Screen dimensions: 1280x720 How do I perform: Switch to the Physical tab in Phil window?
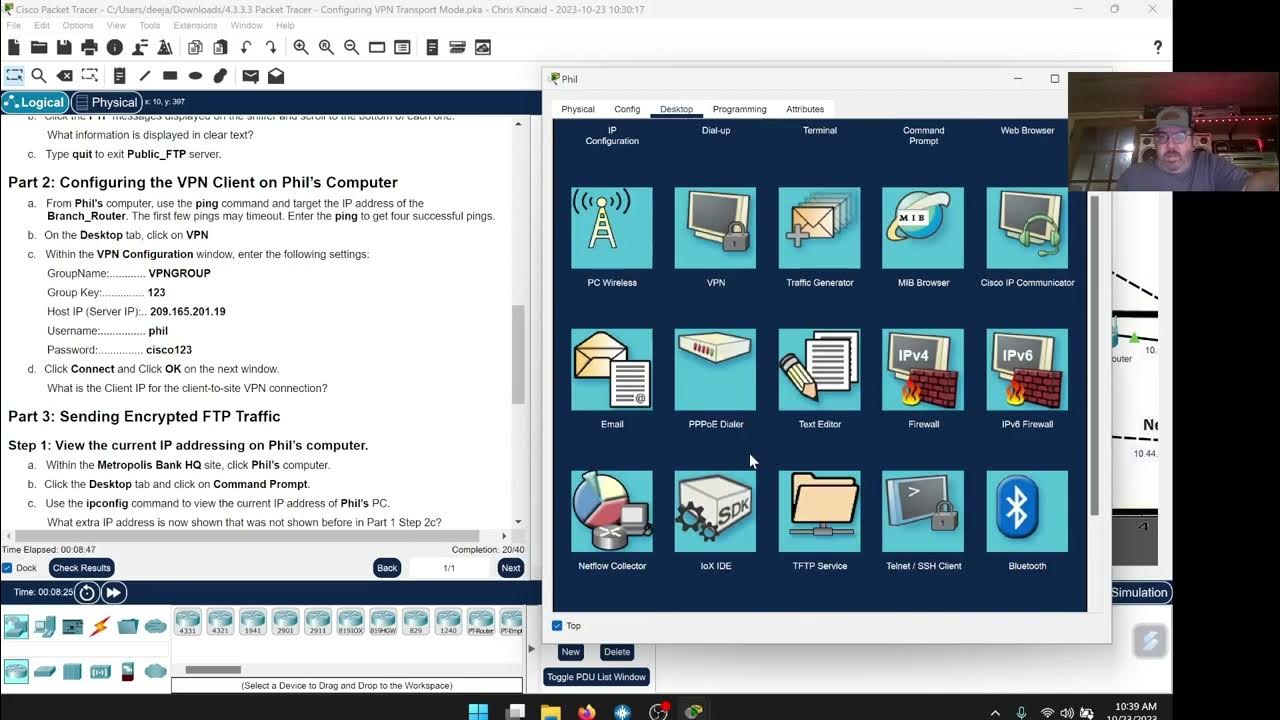click(x=578, y=109)
